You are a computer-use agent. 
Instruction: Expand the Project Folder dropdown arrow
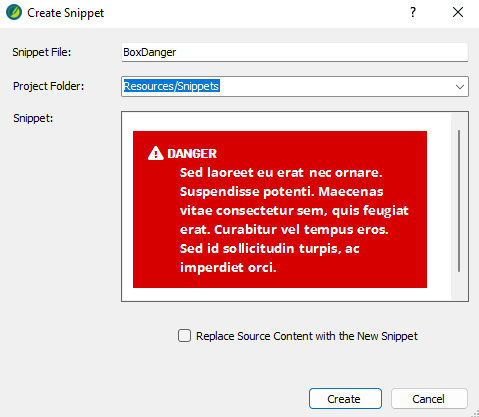click(460, 87)
